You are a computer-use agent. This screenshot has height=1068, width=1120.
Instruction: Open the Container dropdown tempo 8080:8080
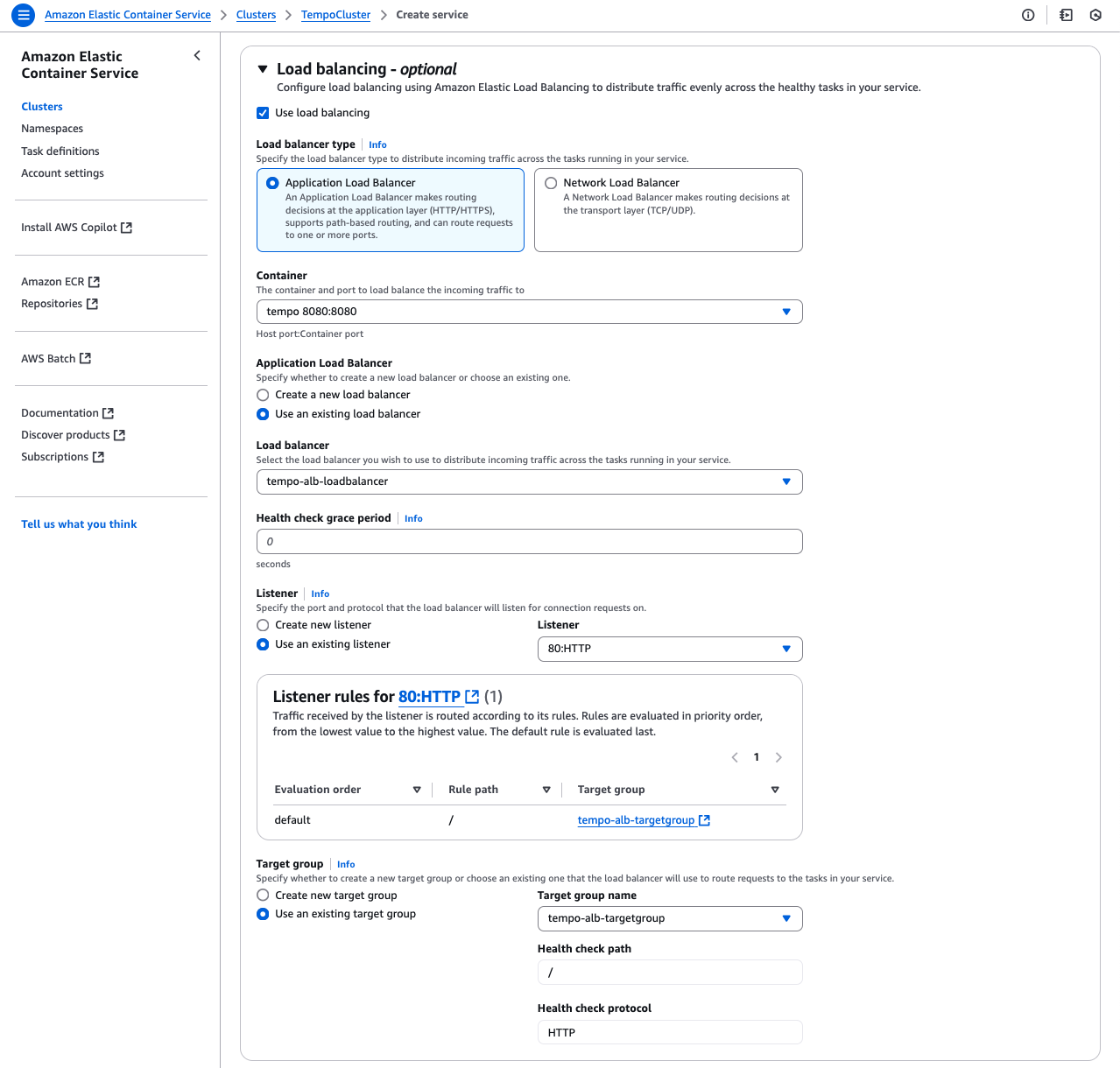pyautogui.click(x=529, y=312)
